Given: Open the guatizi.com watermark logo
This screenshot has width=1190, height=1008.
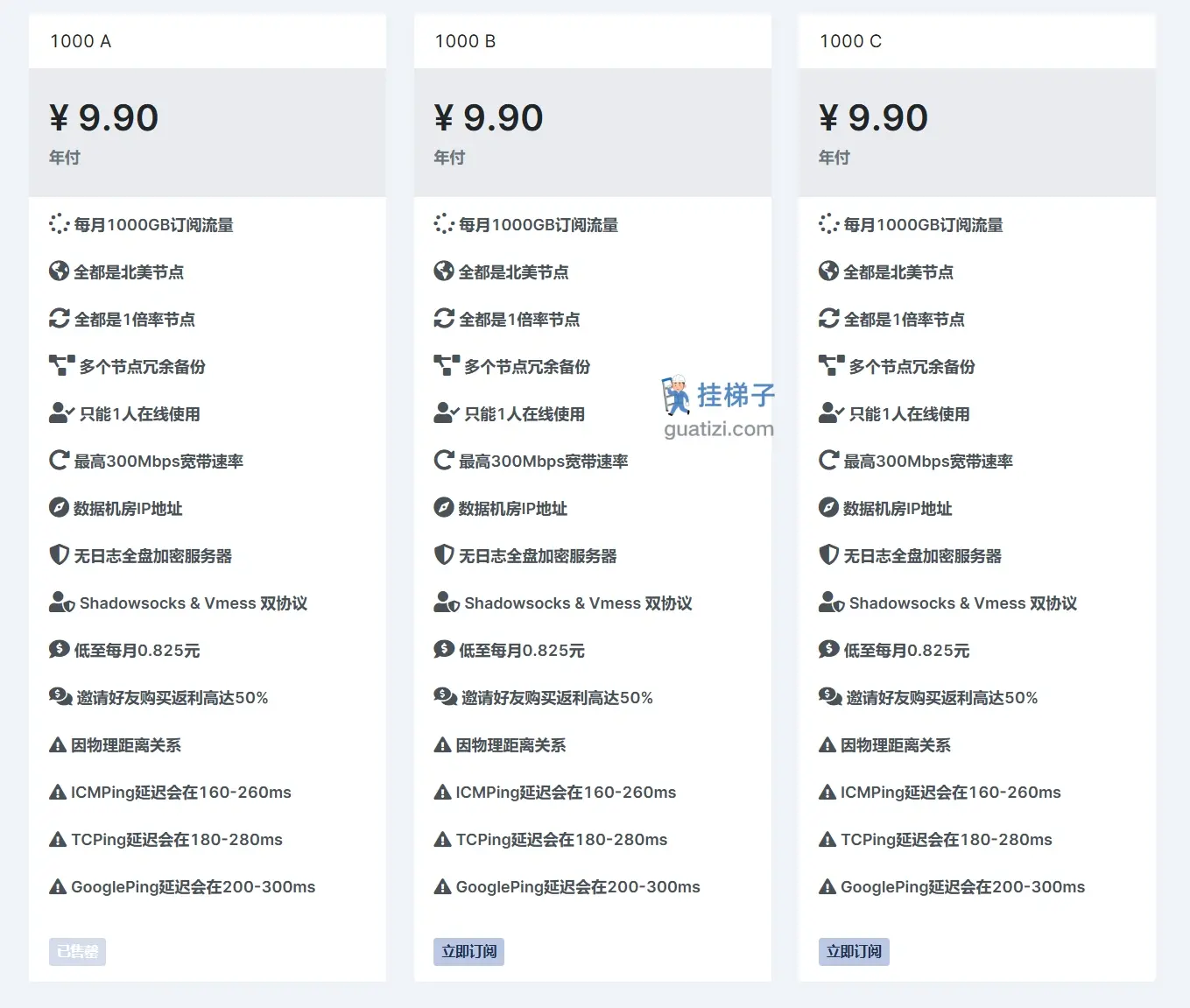Looking at the screenshot, I should click(719, 408).
